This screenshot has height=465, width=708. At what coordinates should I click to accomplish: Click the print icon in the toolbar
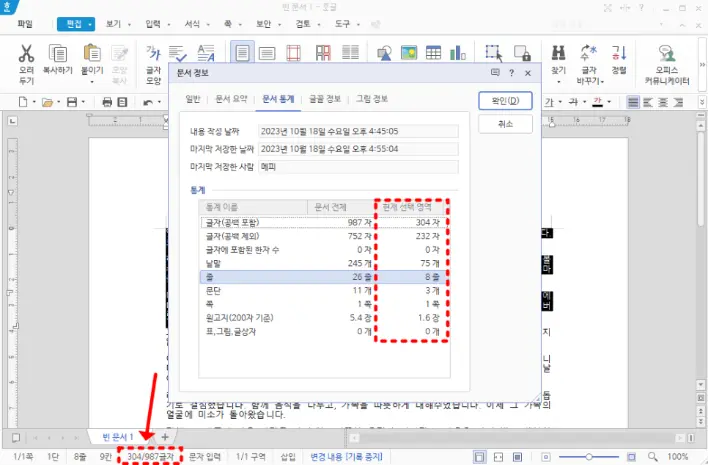(108, 102)
